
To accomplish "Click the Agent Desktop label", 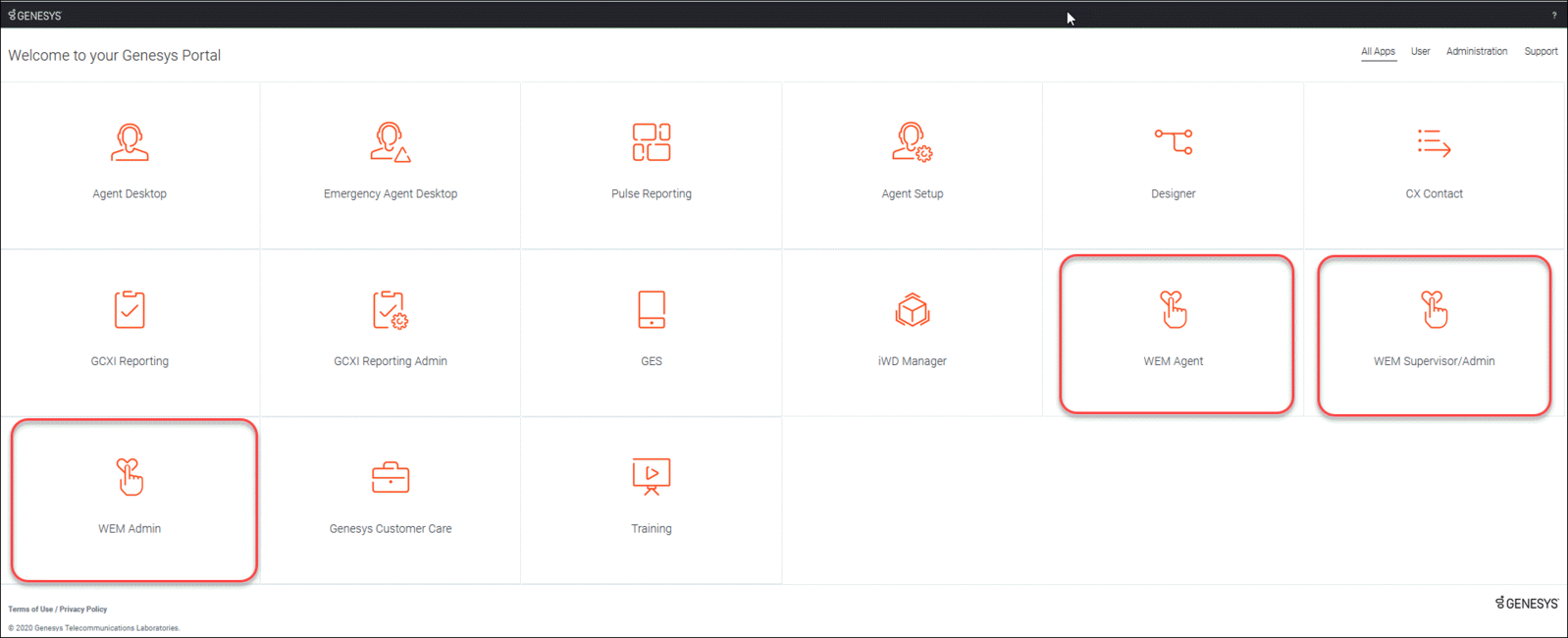I will pos(130,194).
